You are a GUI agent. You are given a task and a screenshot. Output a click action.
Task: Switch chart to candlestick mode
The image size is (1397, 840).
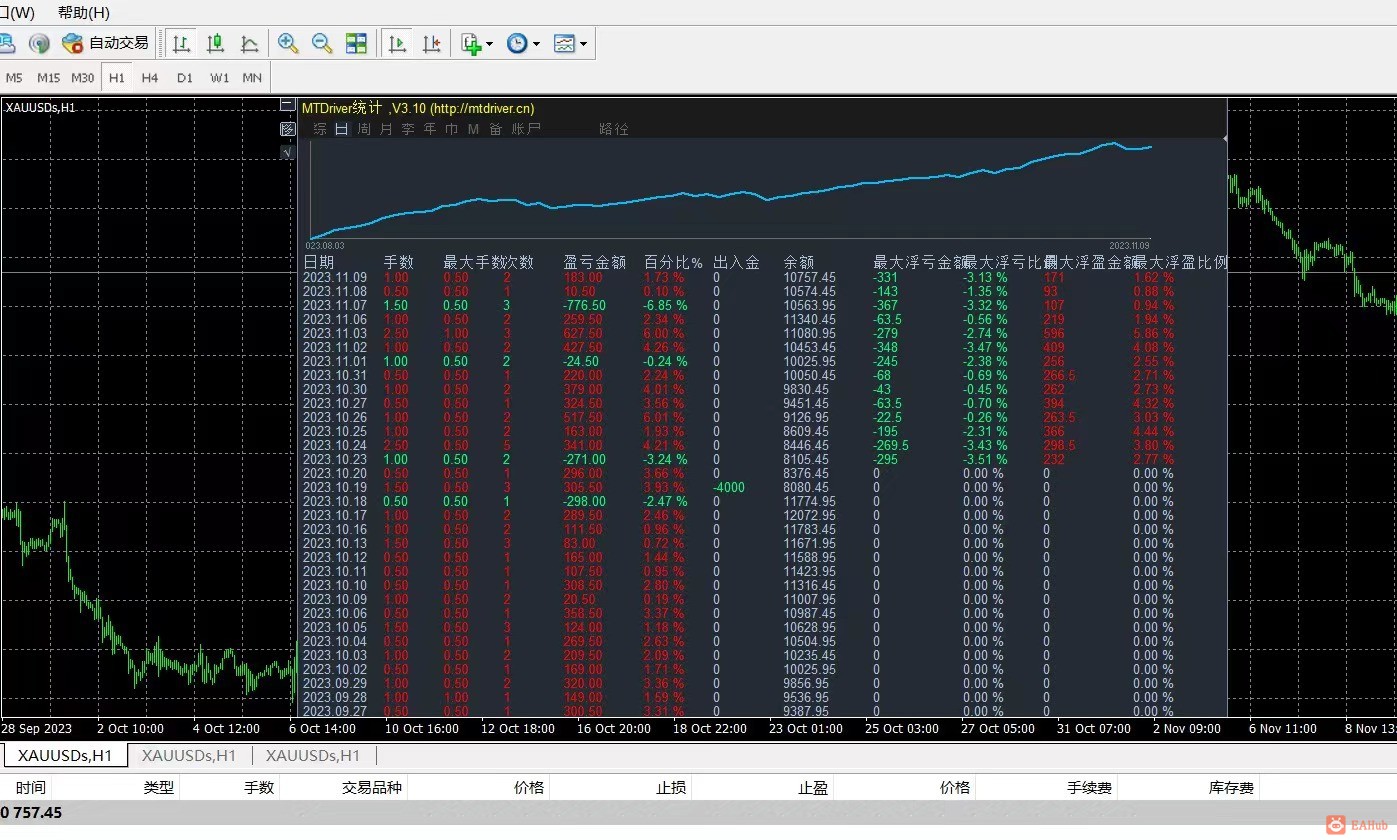(215, 43)
